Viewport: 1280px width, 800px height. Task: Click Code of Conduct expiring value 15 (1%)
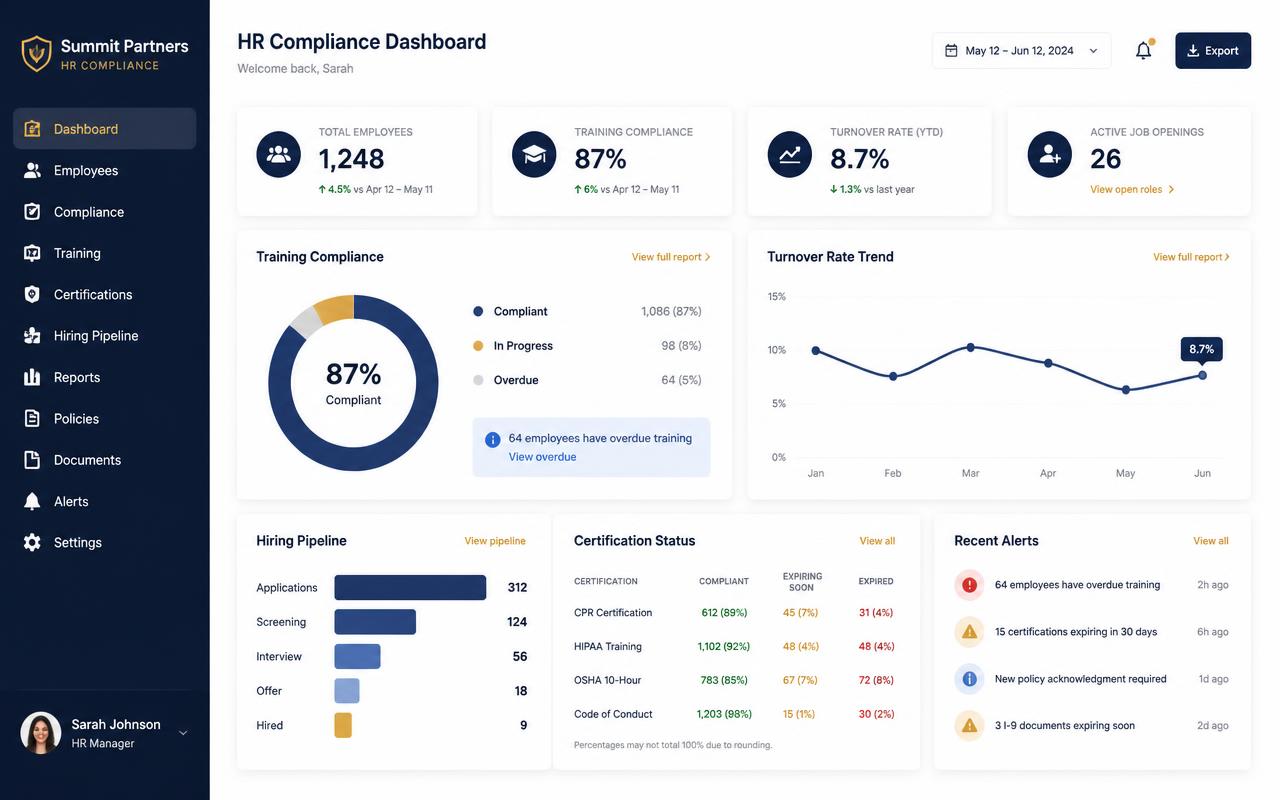tap(799, 714)
